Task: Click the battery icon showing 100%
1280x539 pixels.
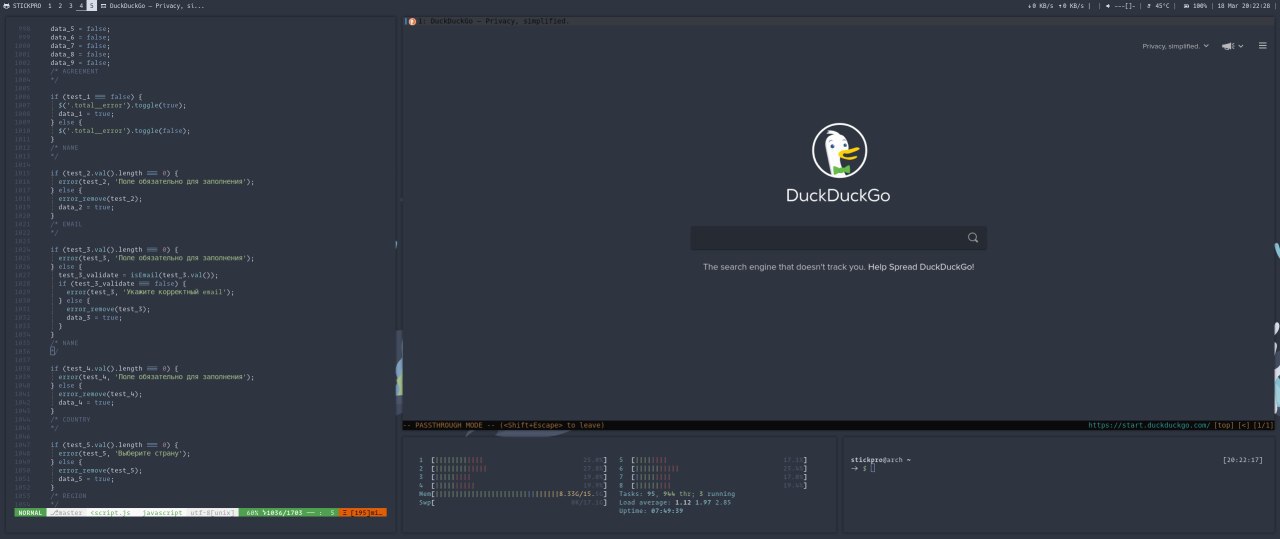Action: point(1187,6)
